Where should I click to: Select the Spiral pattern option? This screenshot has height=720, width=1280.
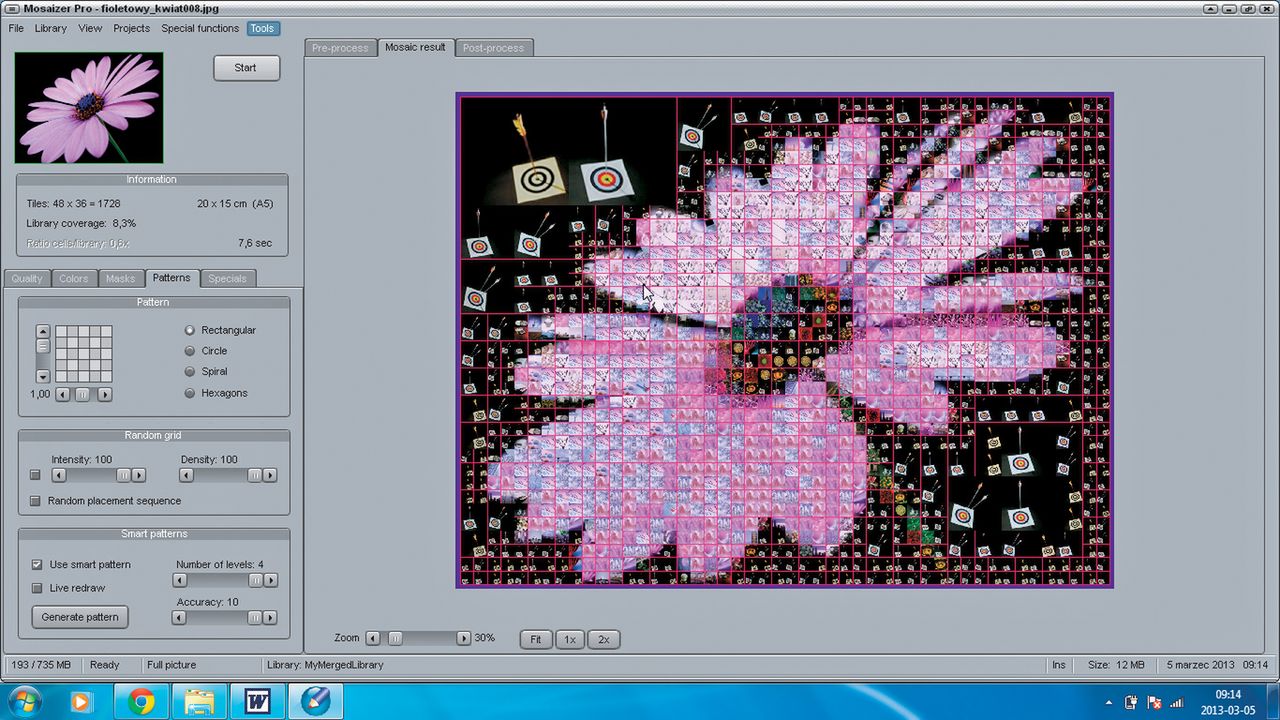click(190, 372)
